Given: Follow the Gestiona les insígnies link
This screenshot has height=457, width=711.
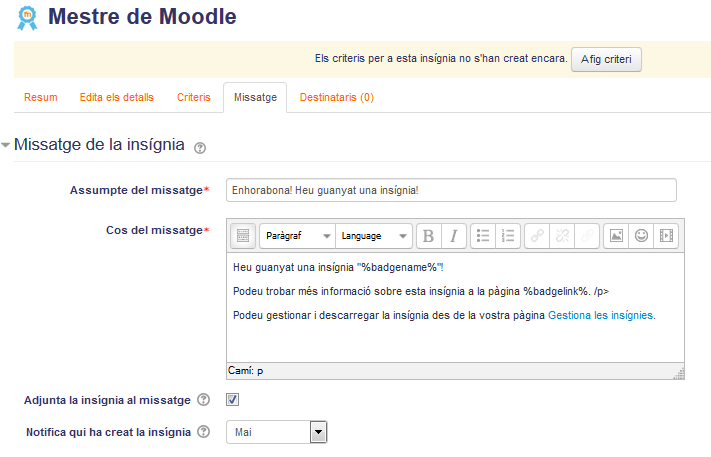Looking at the screenshot, I should coord(600,315).
